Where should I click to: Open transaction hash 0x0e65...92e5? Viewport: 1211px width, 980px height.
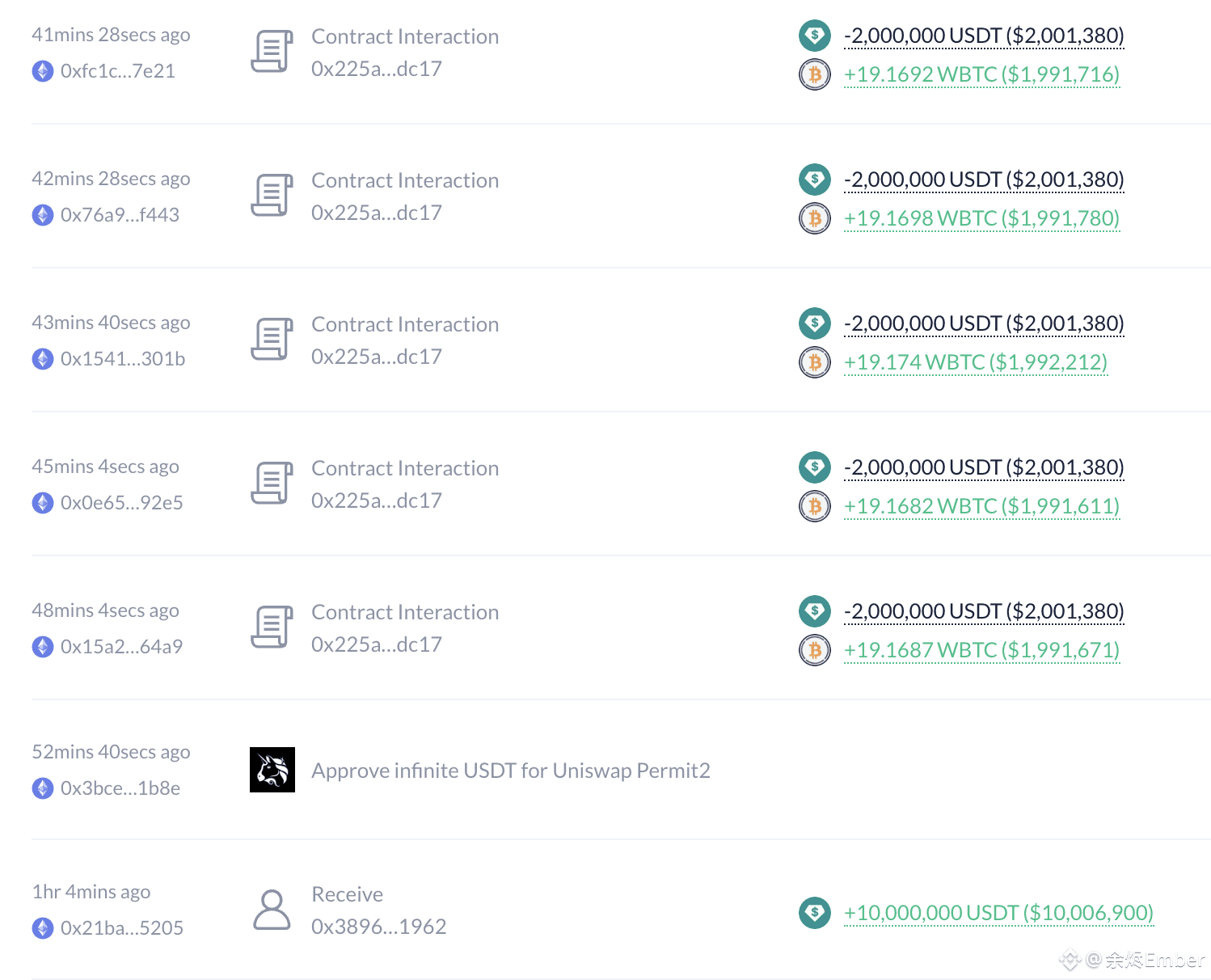click(x=122, y=503)
